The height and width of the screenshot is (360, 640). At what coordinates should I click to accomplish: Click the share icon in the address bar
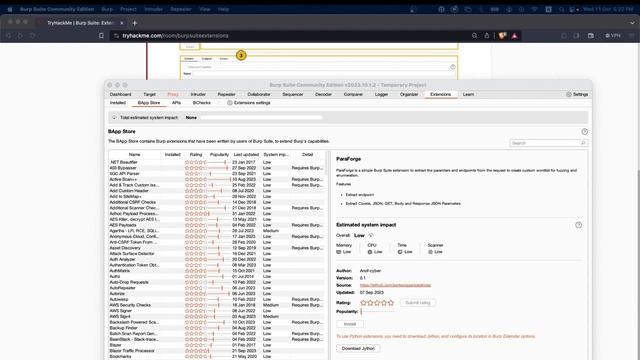coord(487,36)
